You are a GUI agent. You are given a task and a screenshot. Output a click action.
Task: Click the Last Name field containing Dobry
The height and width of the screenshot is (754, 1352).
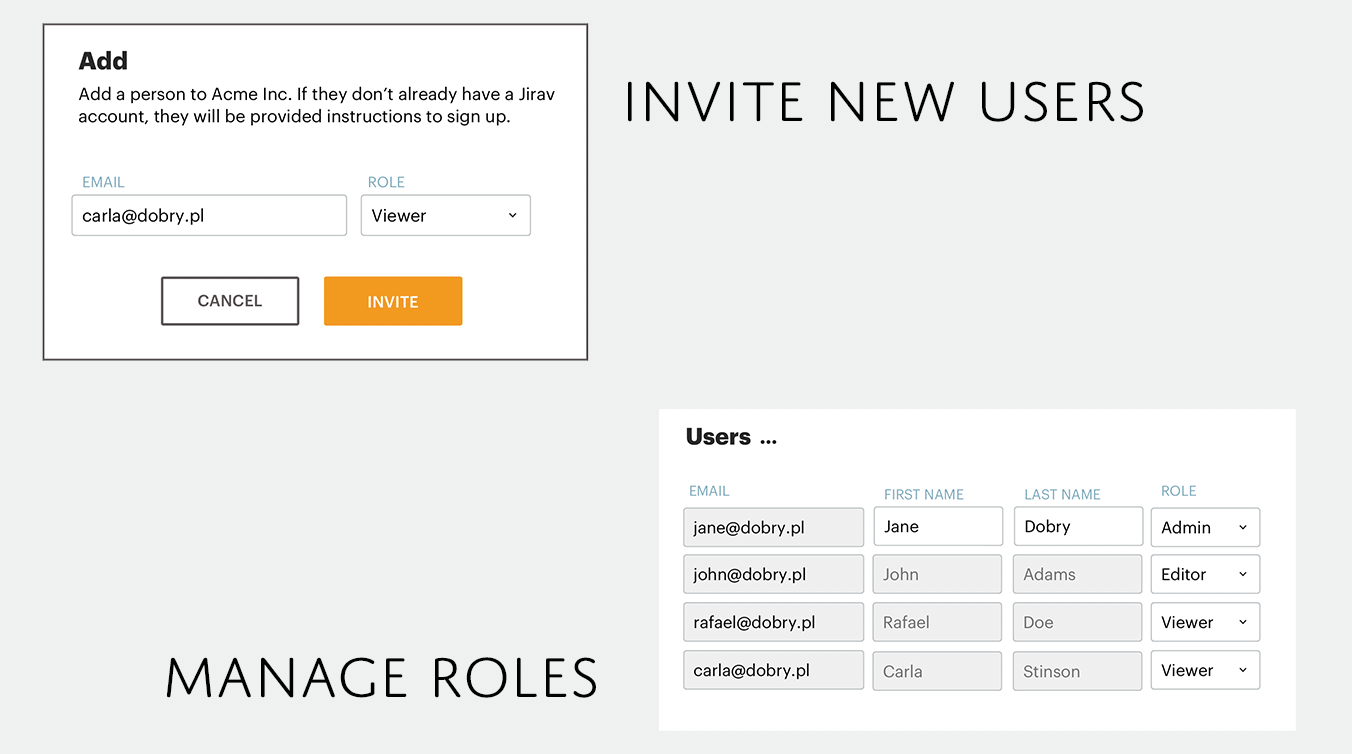pyautogui.click(x=1078, y=526)
